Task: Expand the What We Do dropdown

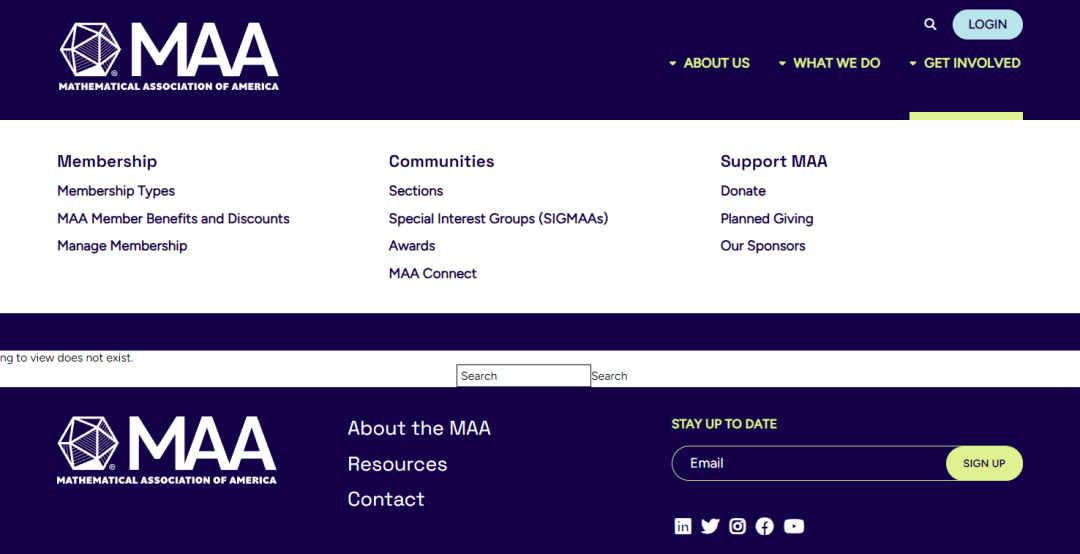Action: pyautogui.click(x=829, y=63)
